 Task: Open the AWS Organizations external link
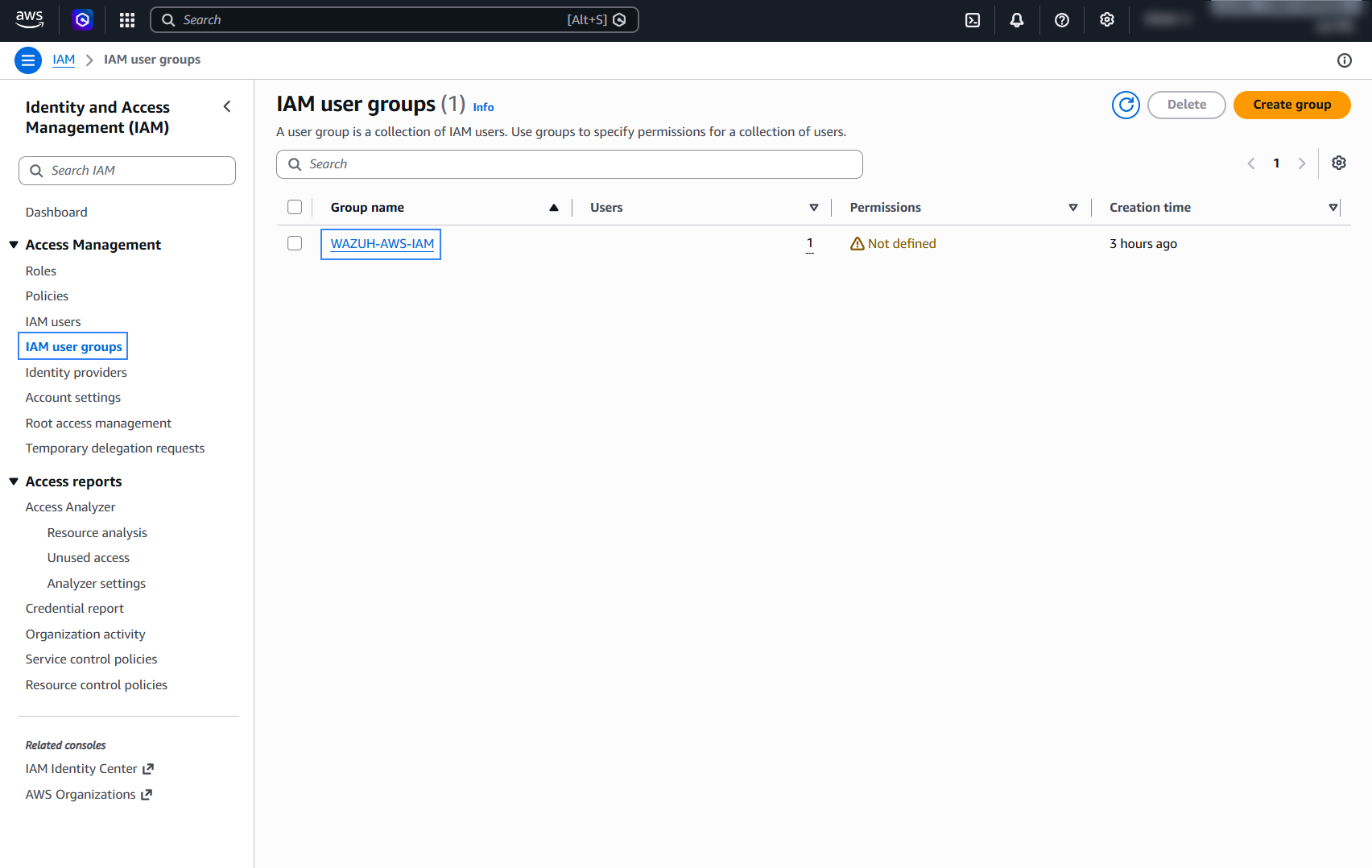click(89, 795)
